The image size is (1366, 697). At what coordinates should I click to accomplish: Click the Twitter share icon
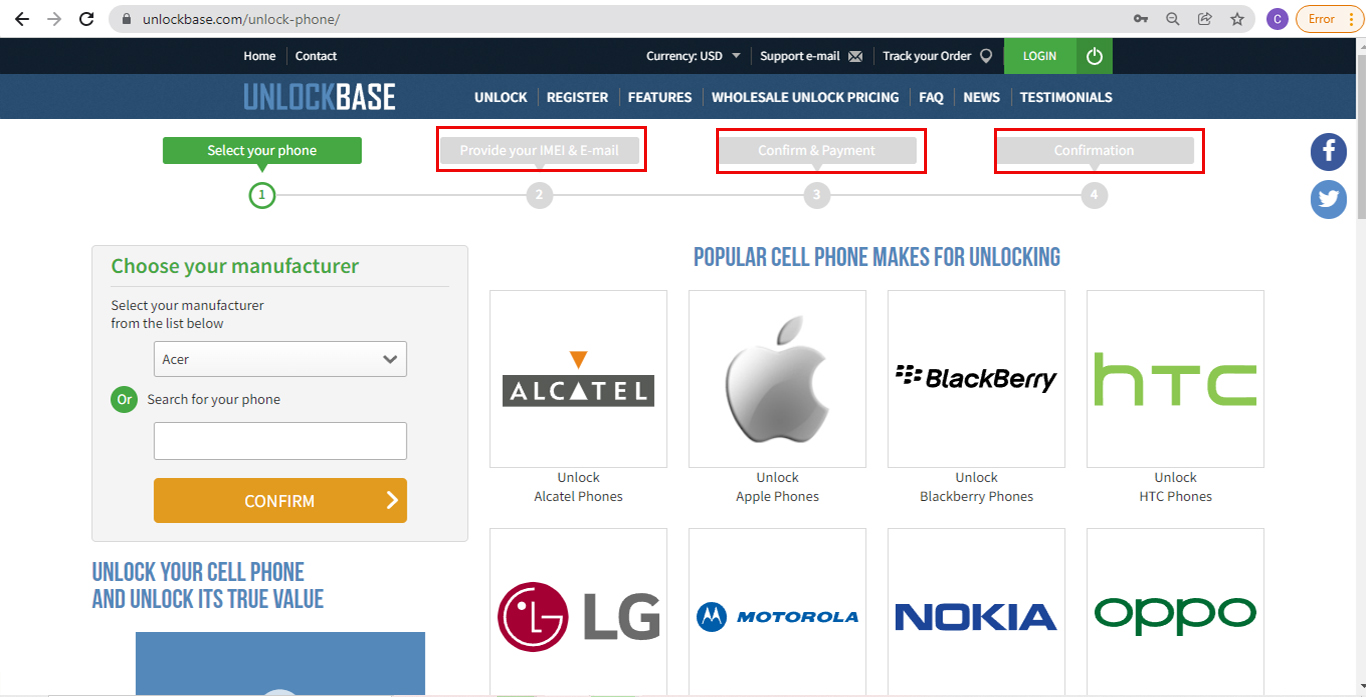point(1328,200)
